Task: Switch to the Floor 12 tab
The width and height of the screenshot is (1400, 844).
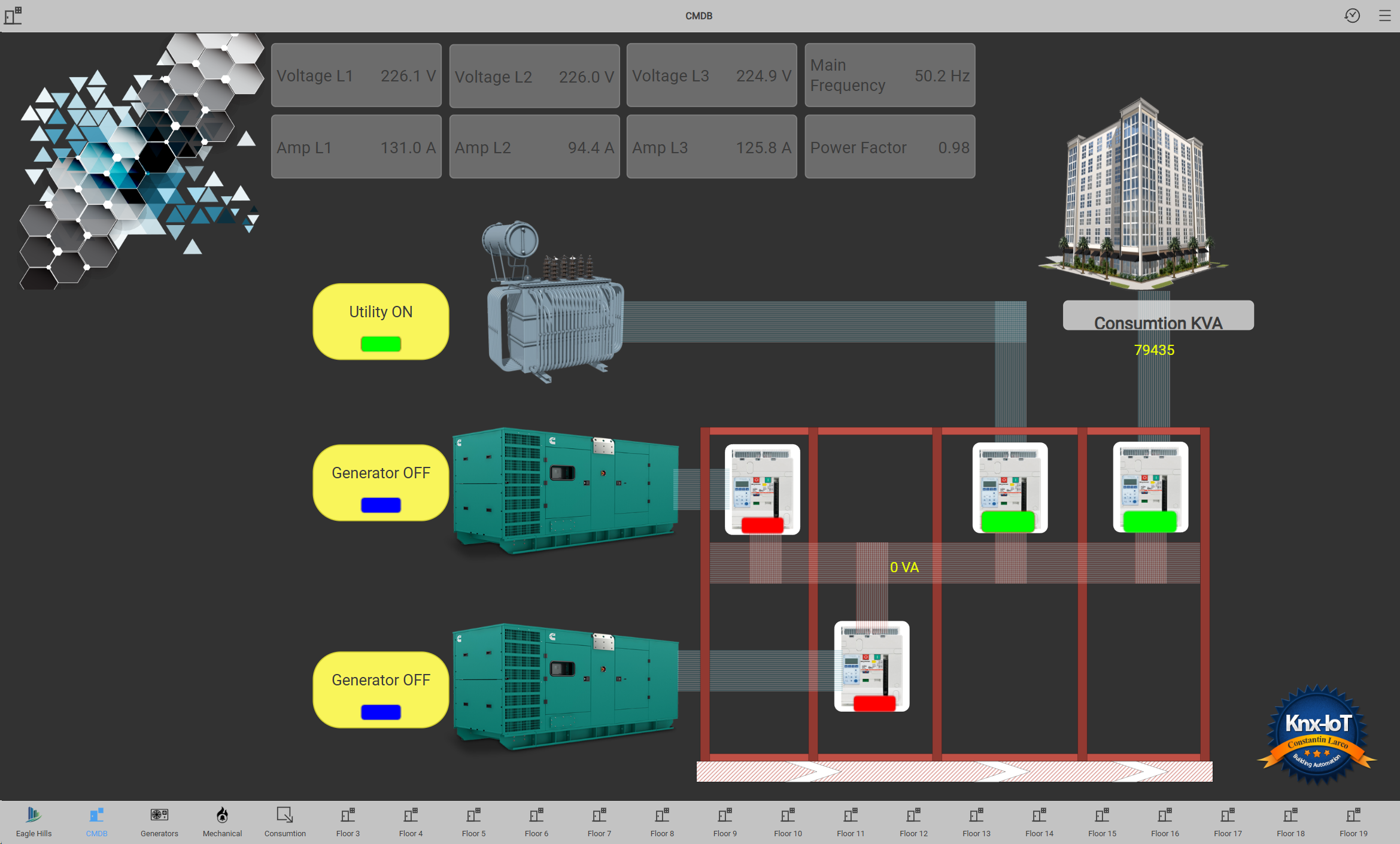Action: click(x=913, y=821)
